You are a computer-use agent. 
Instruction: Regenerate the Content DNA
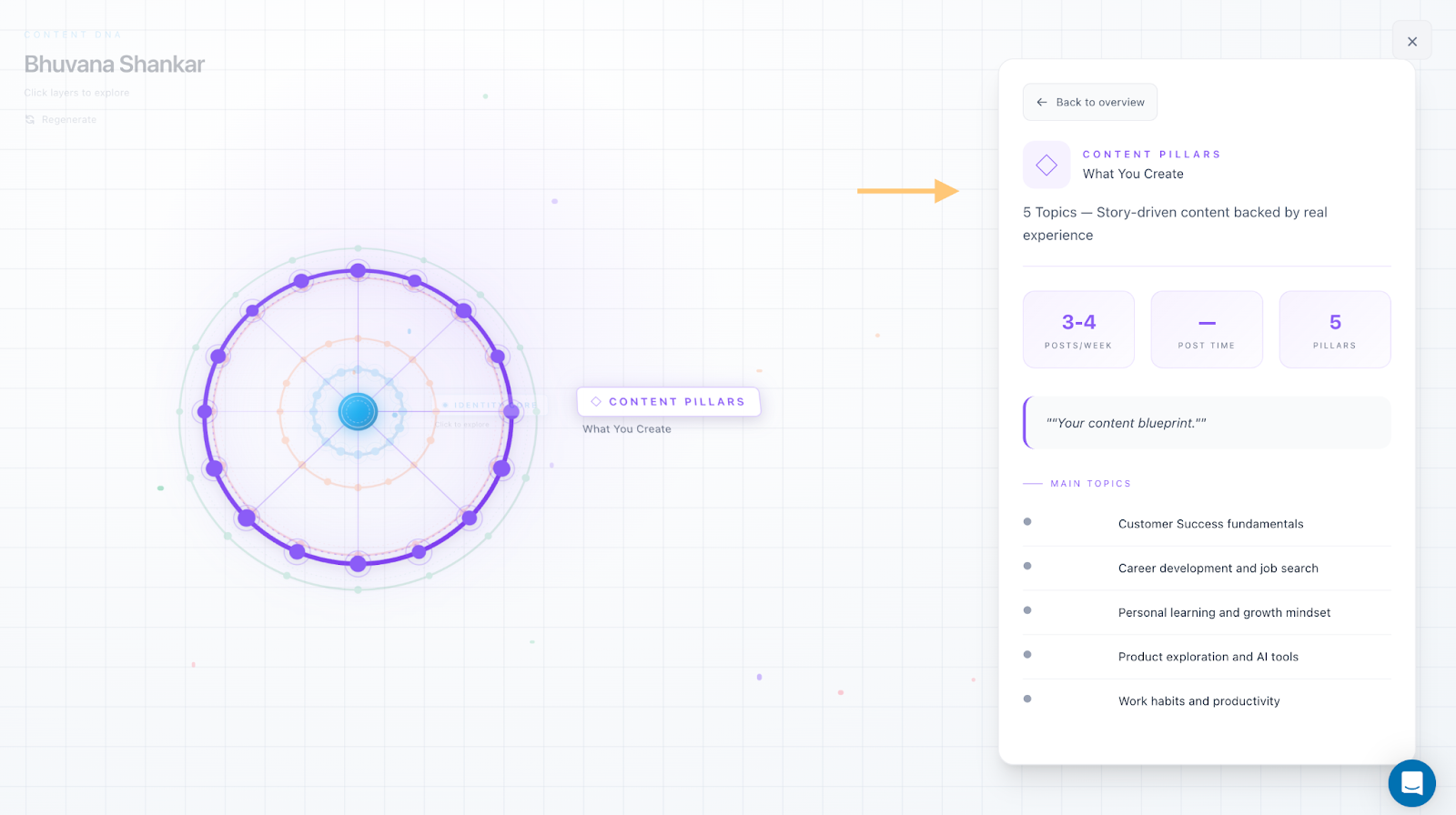click(x=61, y=119)
